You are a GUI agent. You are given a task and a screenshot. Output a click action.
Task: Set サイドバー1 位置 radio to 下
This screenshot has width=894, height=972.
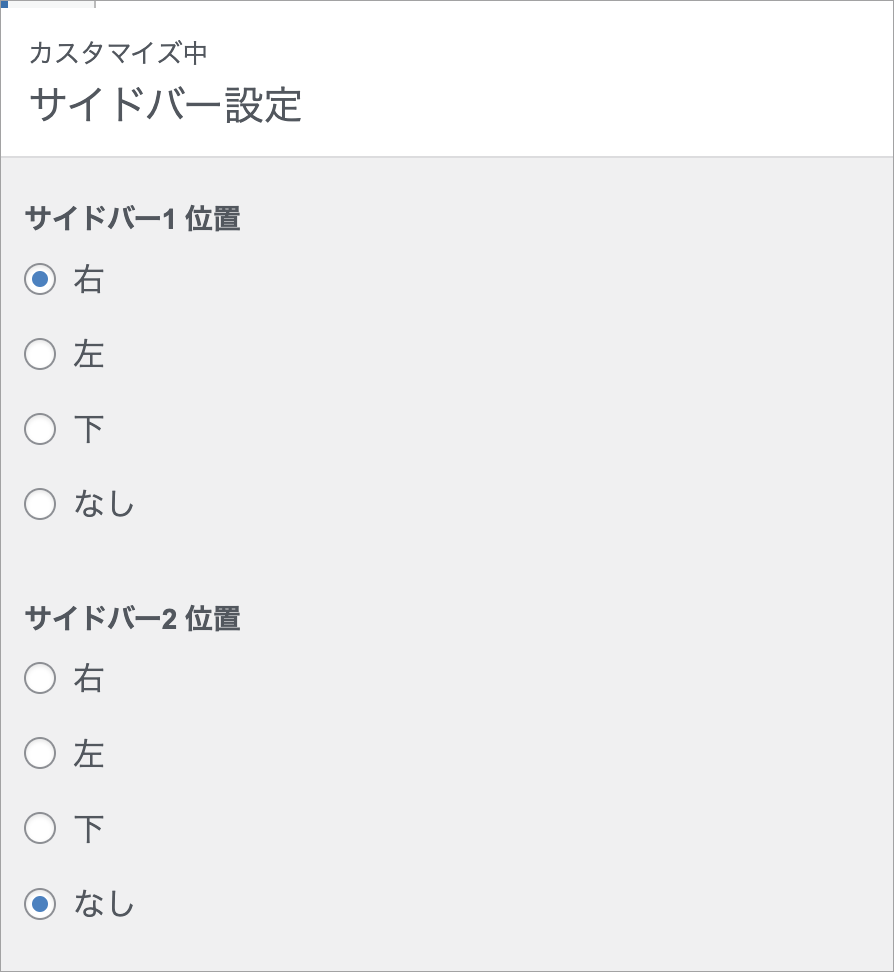point(40,429)
